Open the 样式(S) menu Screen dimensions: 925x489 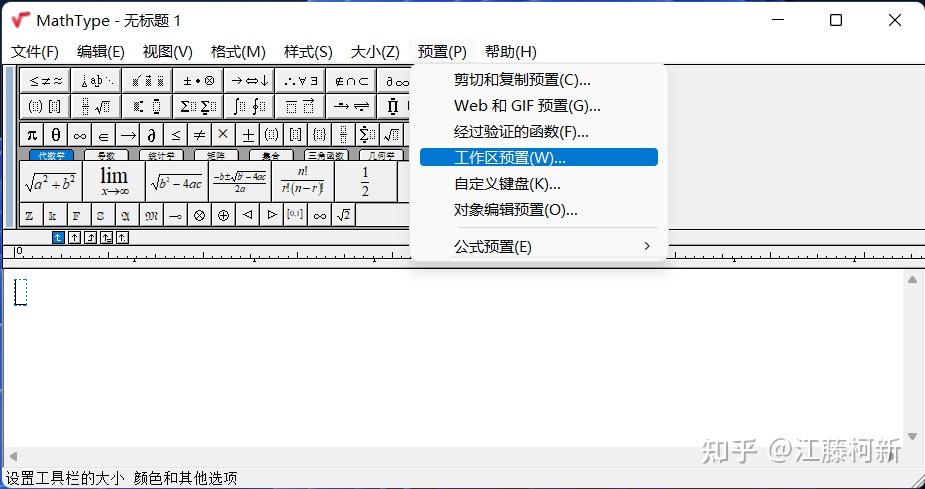[x=308, y=51]
